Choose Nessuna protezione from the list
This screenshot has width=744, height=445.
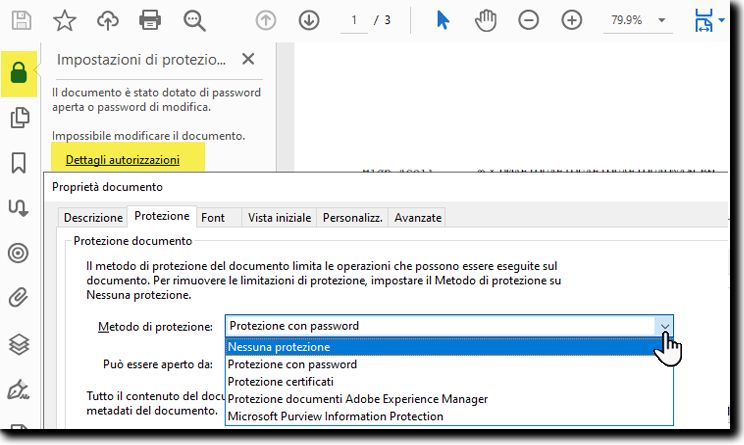(x=449, y=347)
